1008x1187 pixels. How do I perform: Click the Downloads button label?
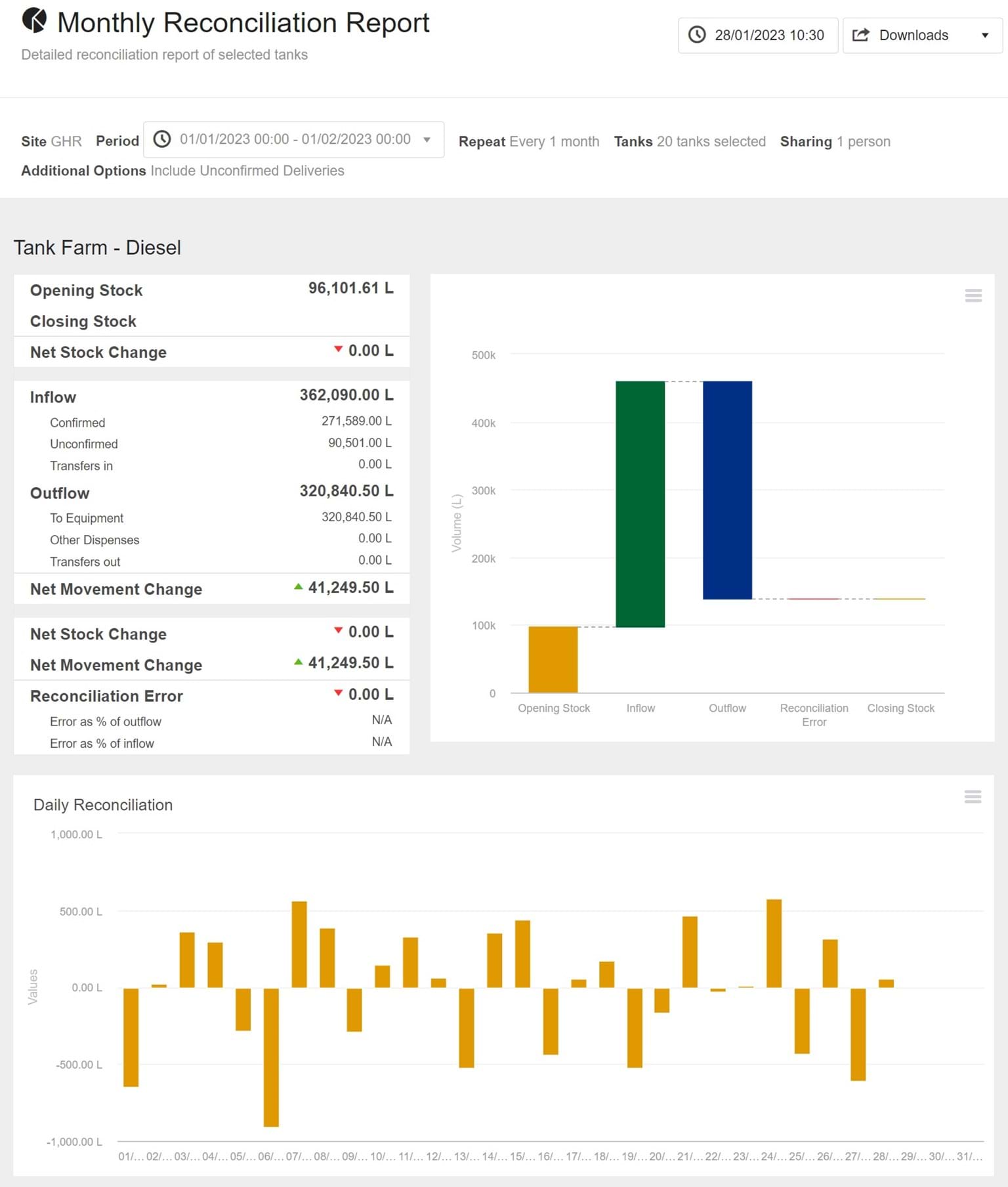tap(913, 35)
